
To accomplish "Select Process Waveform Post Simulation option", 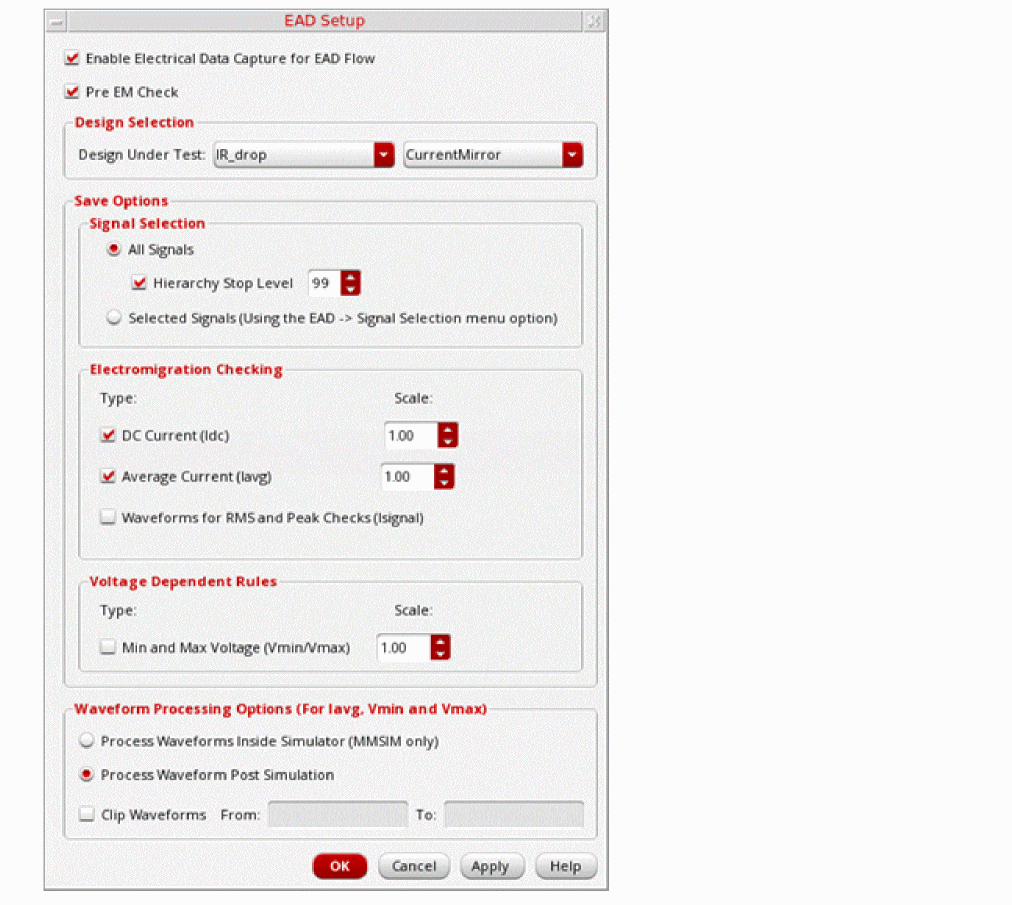I will coord(86,775).
